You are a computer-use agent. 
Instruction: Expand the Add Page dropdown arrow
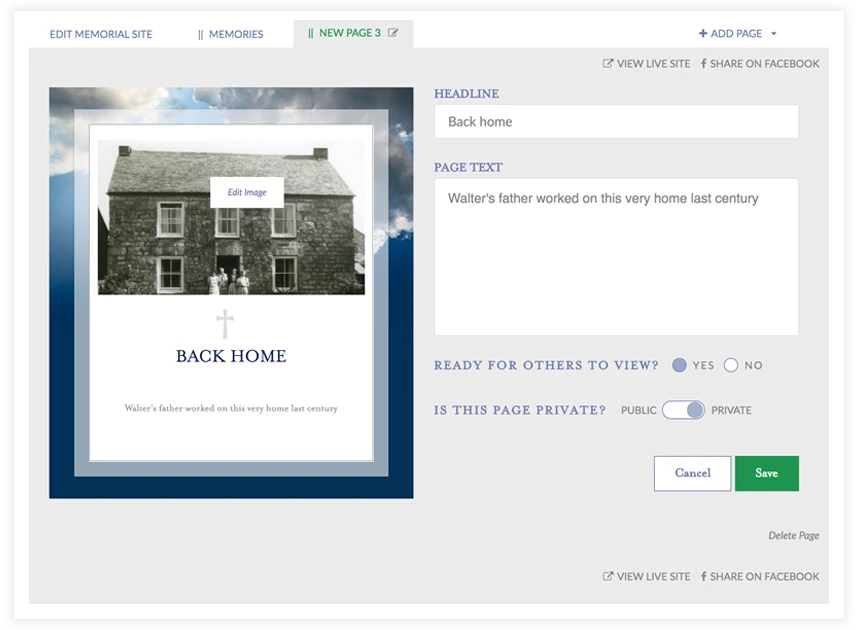pyautogui.click(x=774, y=34)
